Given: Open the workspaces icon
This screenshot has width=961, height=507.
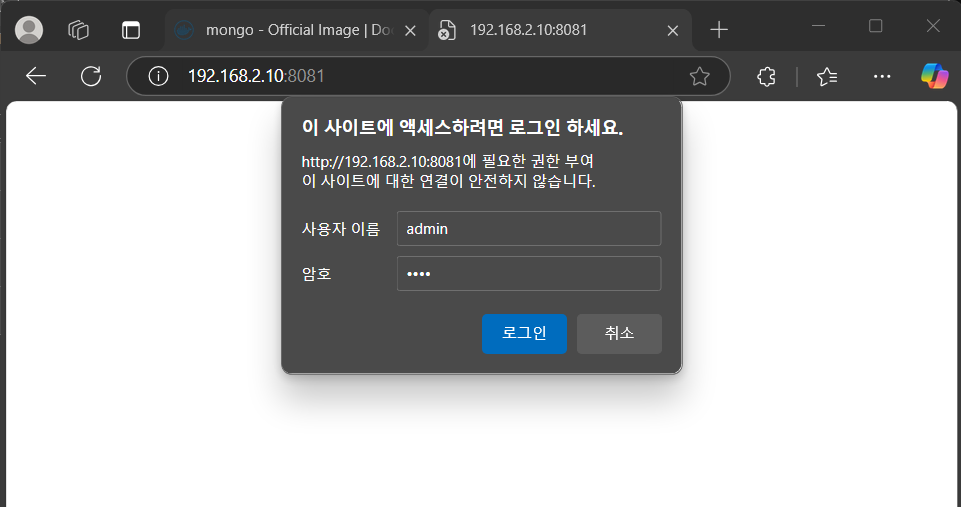Looking at the screenshot, I should click(x=78, y=29).
